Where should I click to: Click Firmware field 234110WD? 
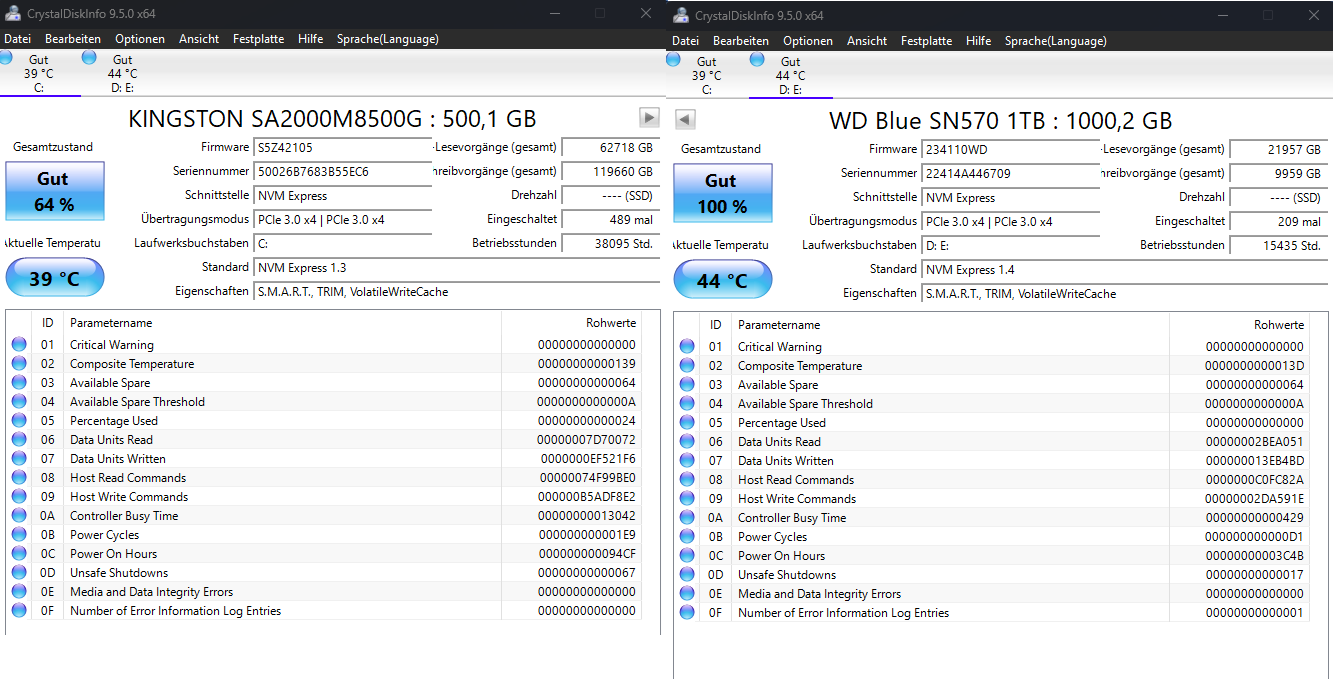(1011, 150)
